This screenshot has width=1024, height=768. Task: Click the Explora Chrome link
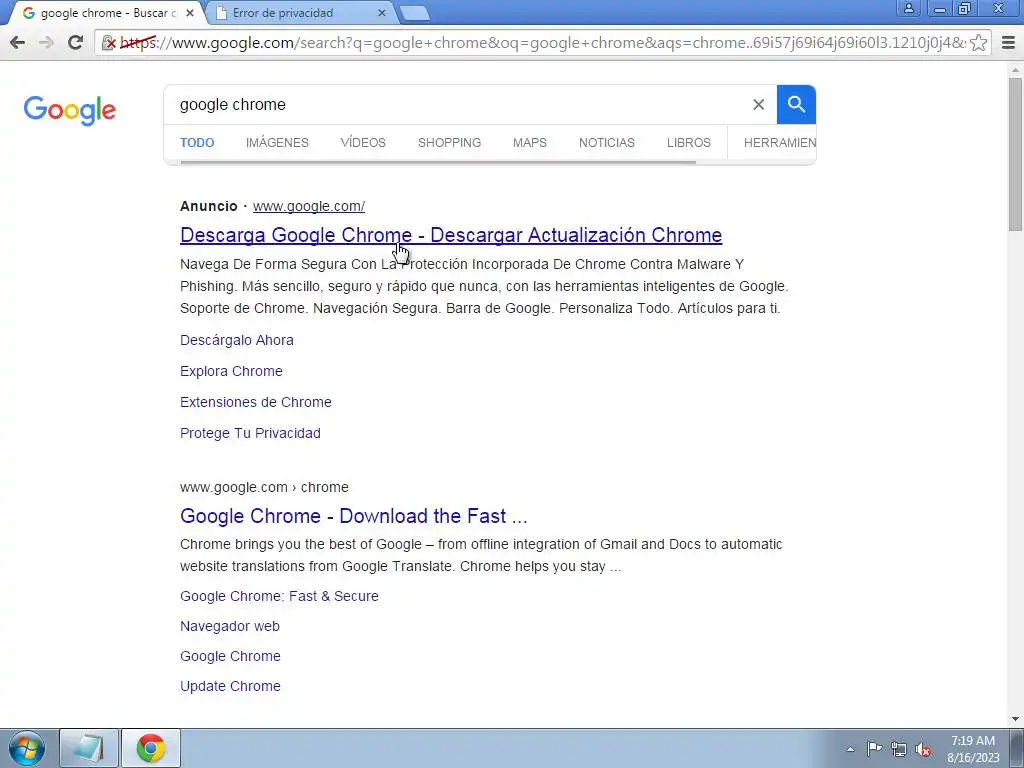231,371
